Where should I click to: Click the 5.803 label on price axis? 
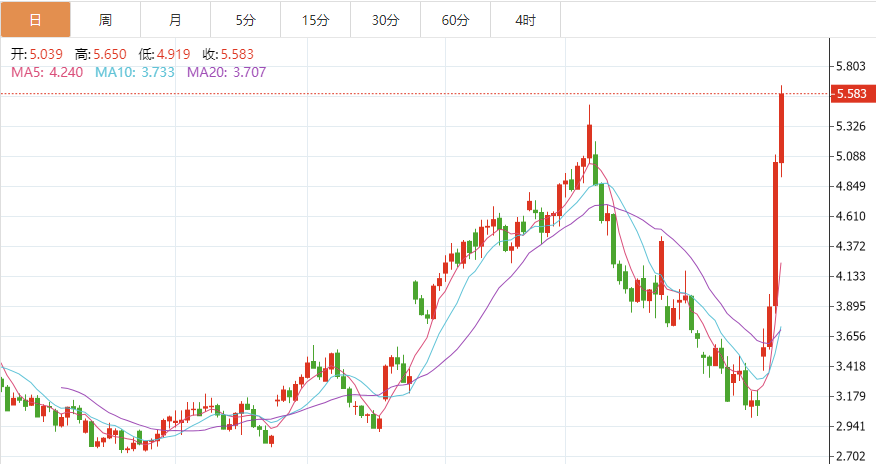(x=849, y=67)
